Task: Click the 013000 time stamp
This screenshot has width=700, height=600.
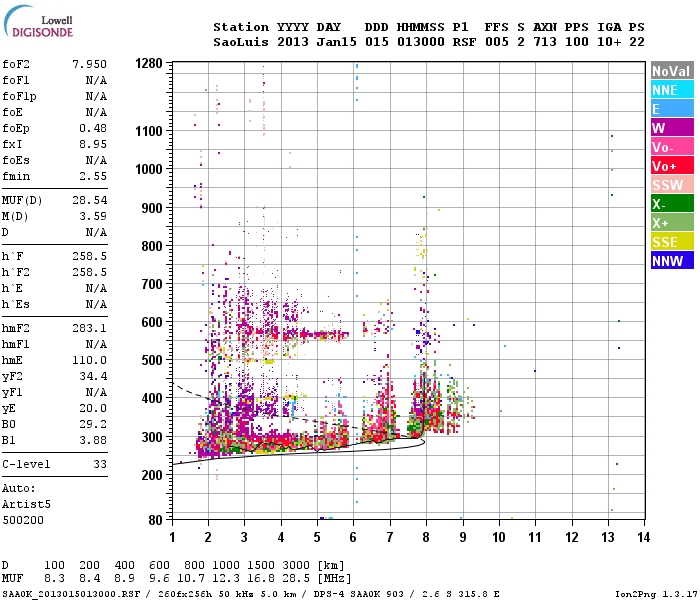Action: (421, 42)
